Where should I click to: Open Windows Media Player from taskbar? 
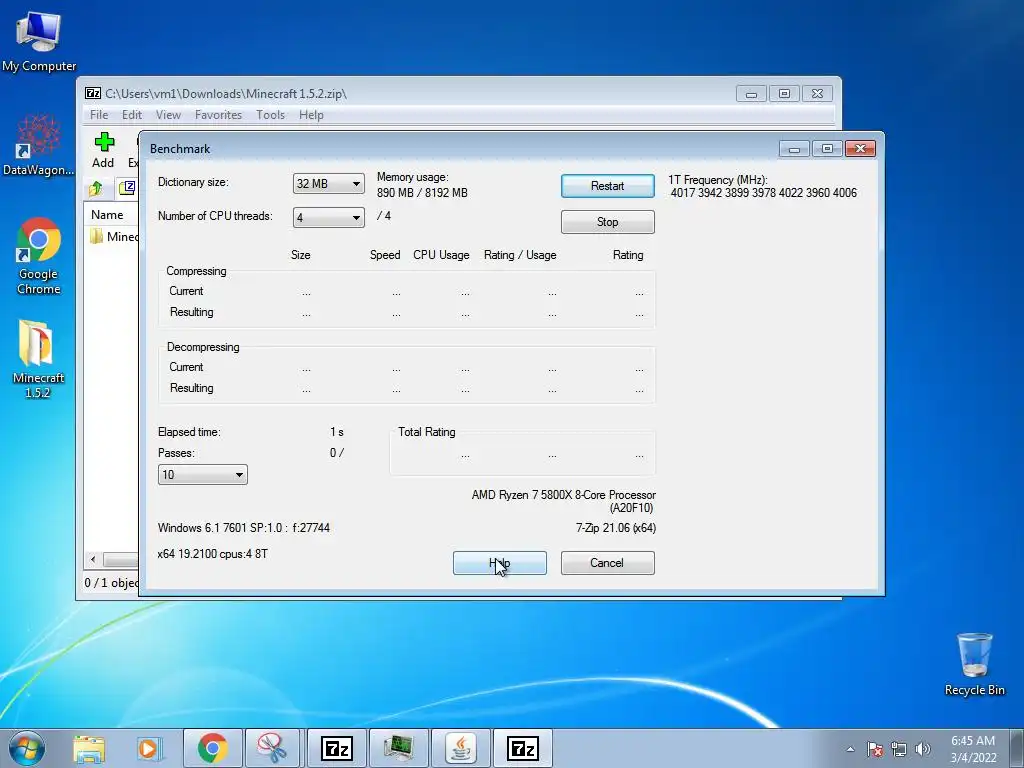point(150,748)
